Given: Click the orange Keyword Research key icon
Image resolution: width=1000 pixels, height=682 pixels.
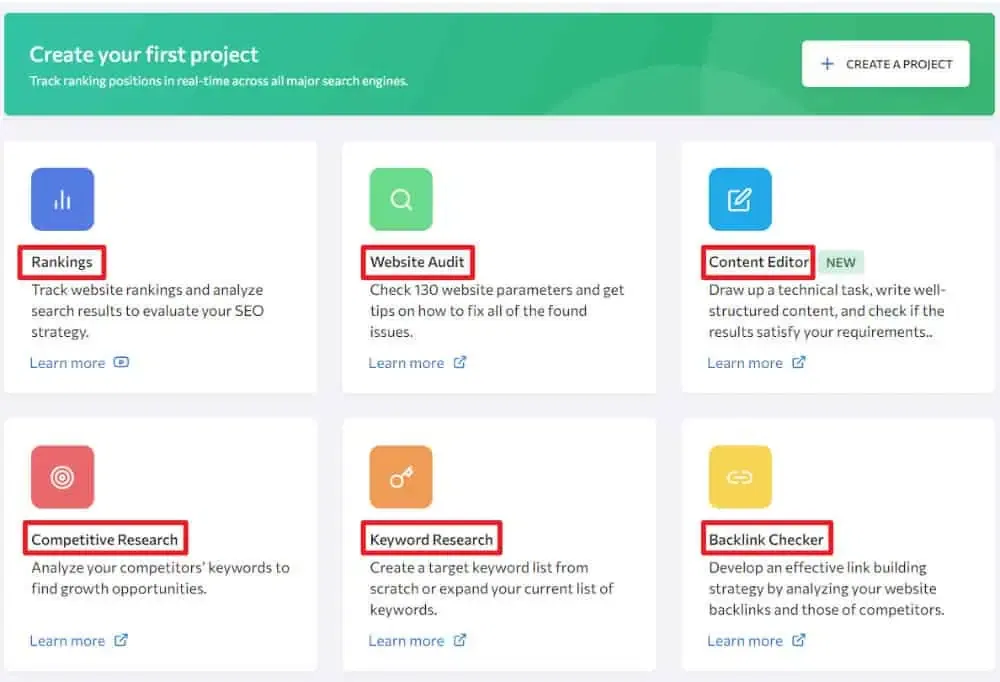Looking at the screenshot, I should [401, 477].
